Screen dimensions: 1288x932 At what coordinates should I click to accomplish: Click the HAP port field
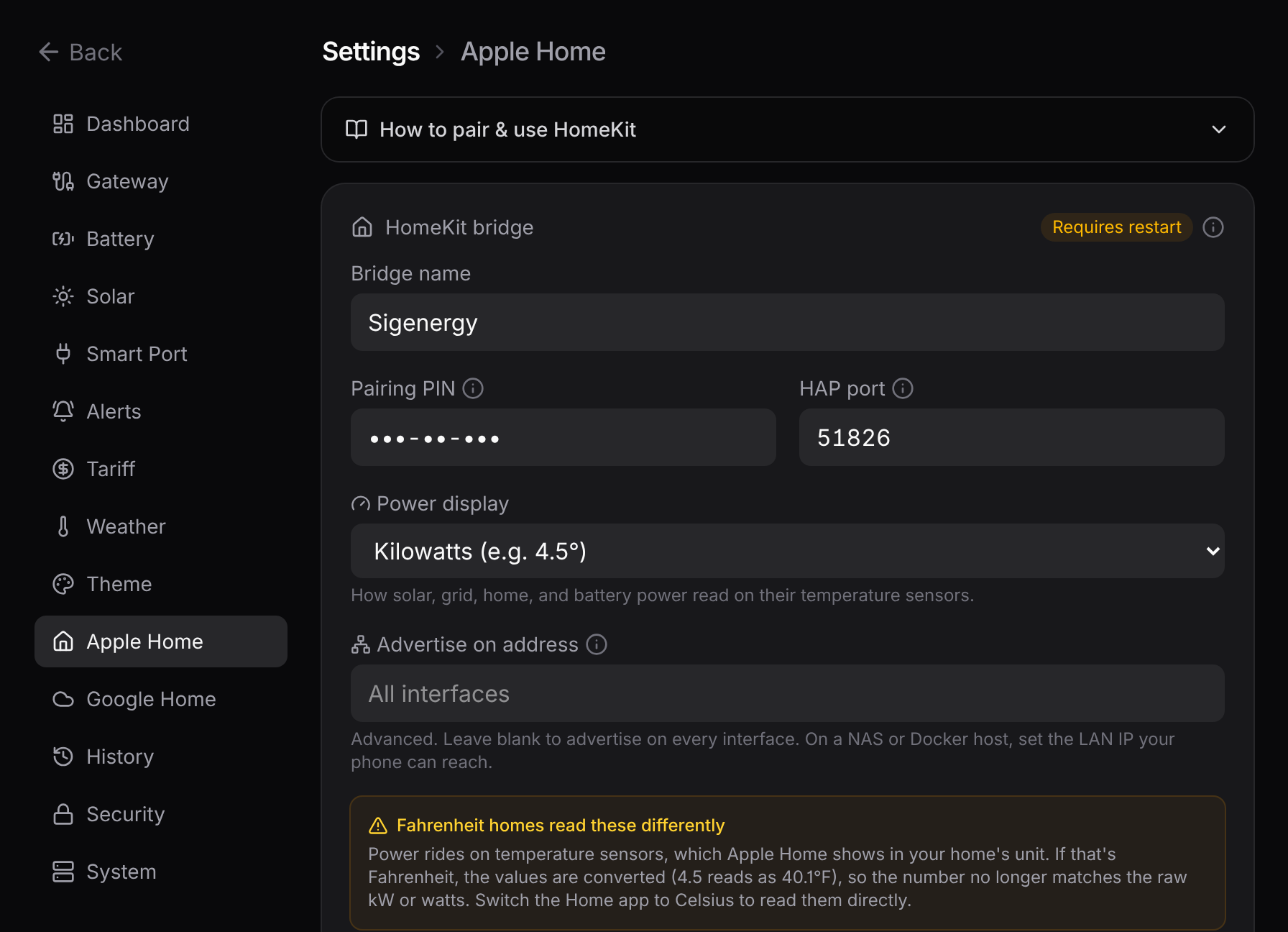(x=1012, y=437)
